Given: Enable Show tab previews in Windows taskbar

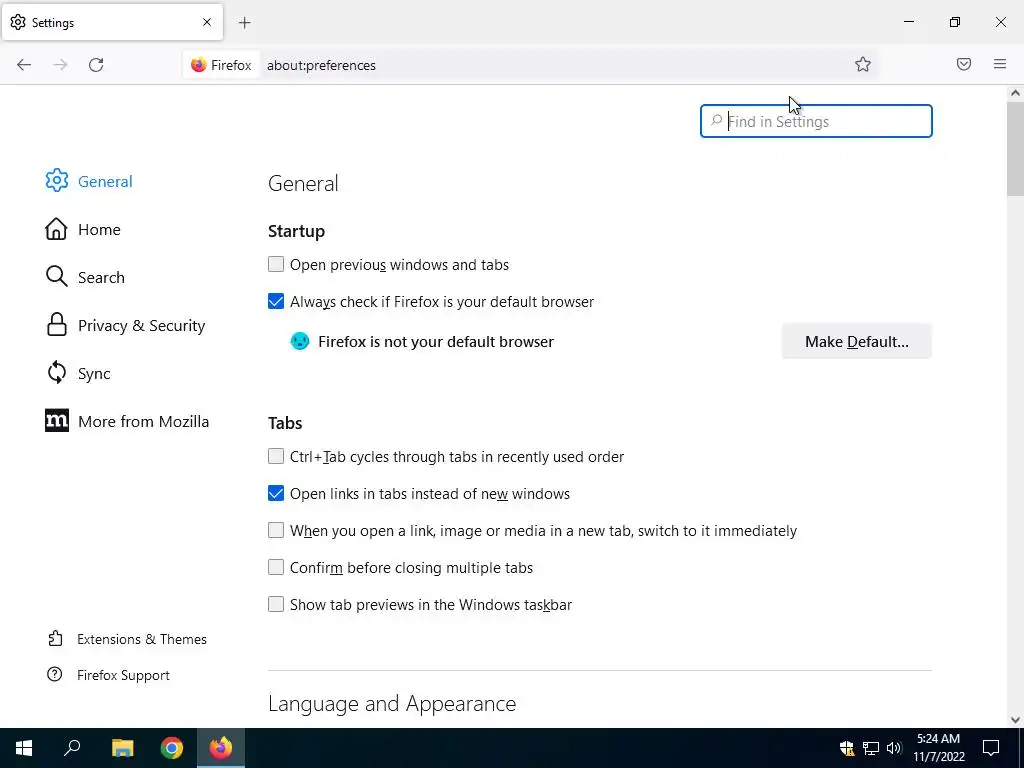Looking at the screenshot, I should tap(276, 605).
